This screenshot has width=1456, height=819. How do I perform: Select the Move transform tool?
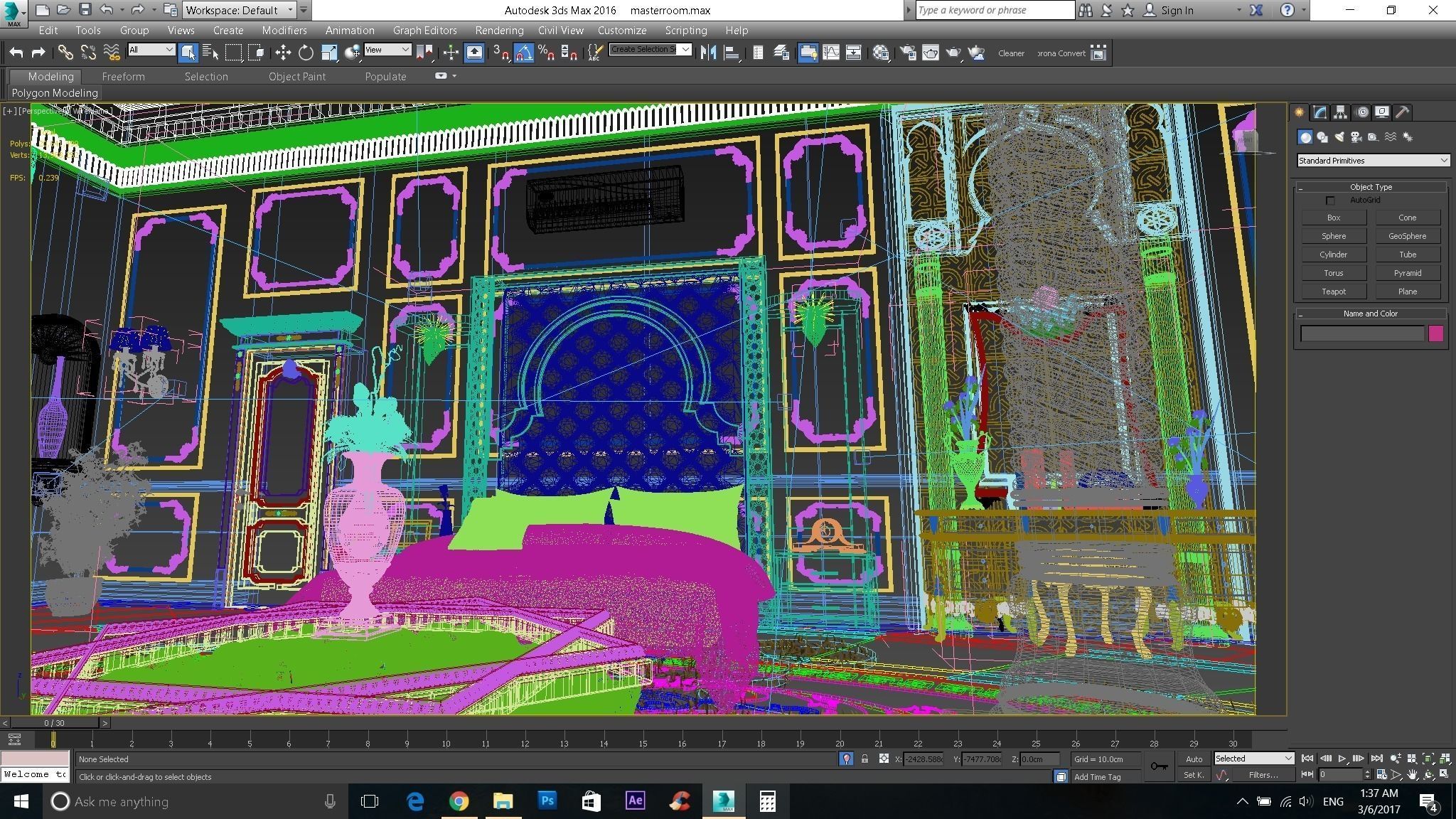(x=283, y=53)
